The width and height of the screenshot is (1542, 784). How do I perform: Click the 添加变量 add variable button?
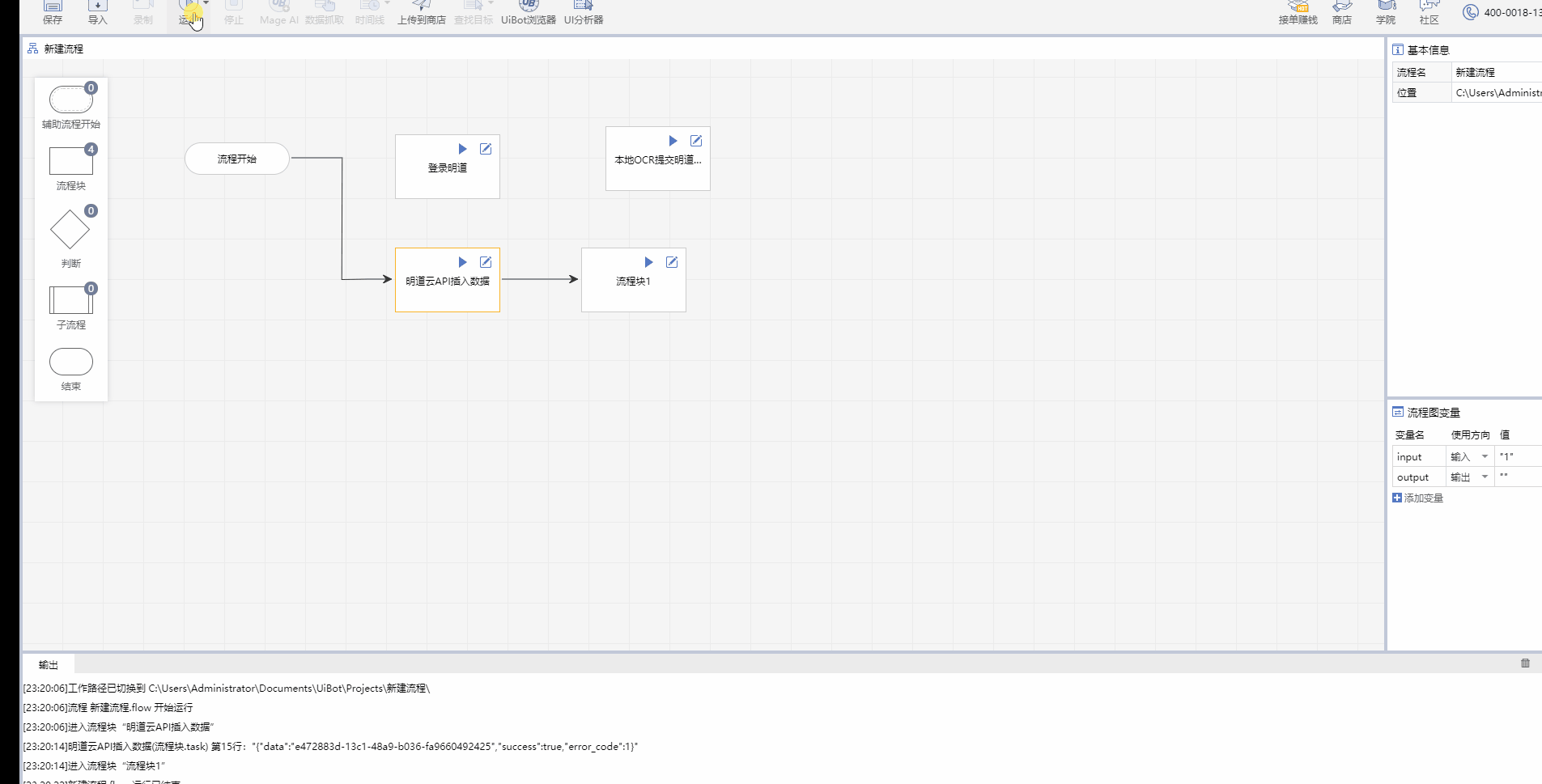(x=1418, y=498)
